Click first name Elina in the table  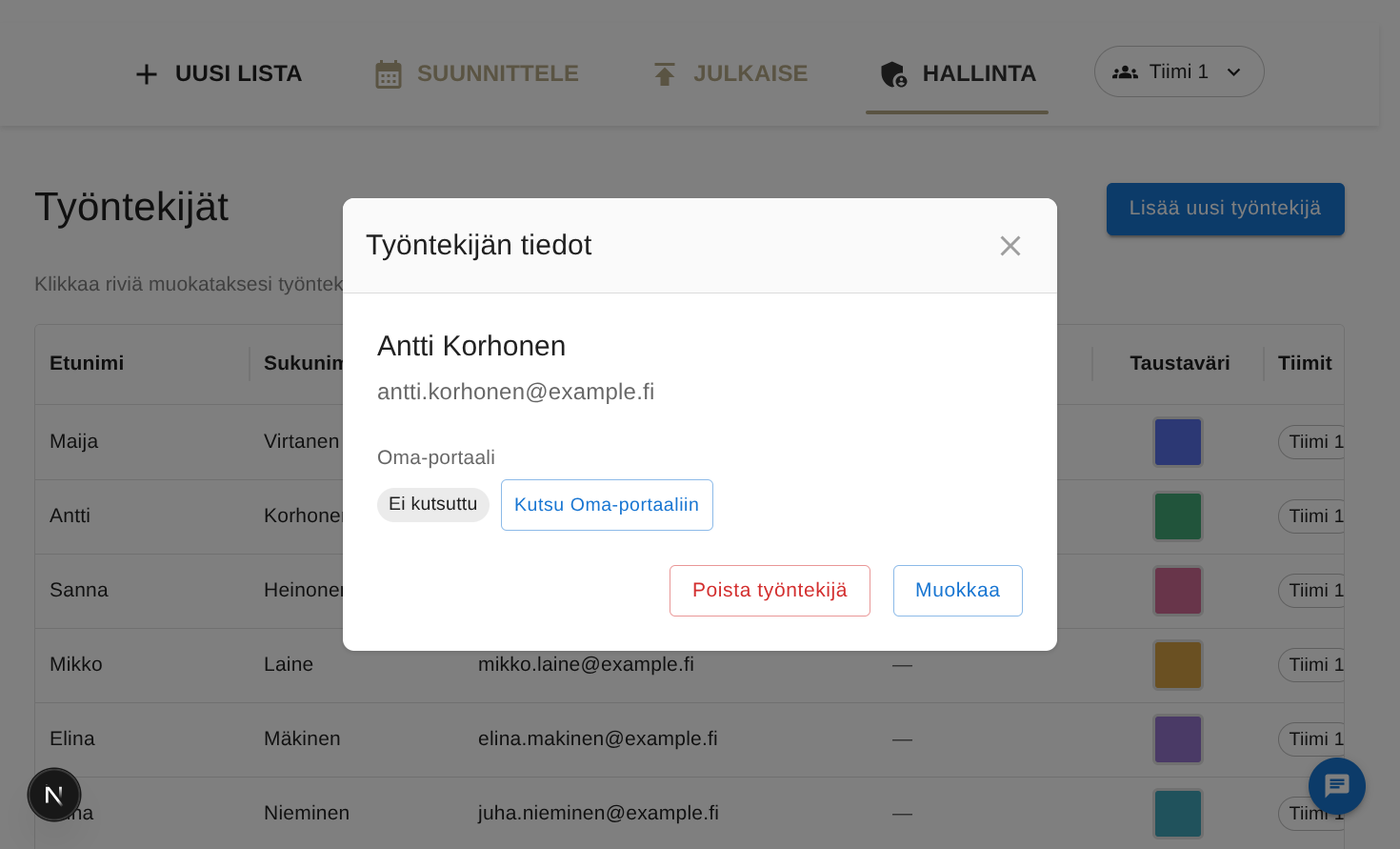click(72, 738)
